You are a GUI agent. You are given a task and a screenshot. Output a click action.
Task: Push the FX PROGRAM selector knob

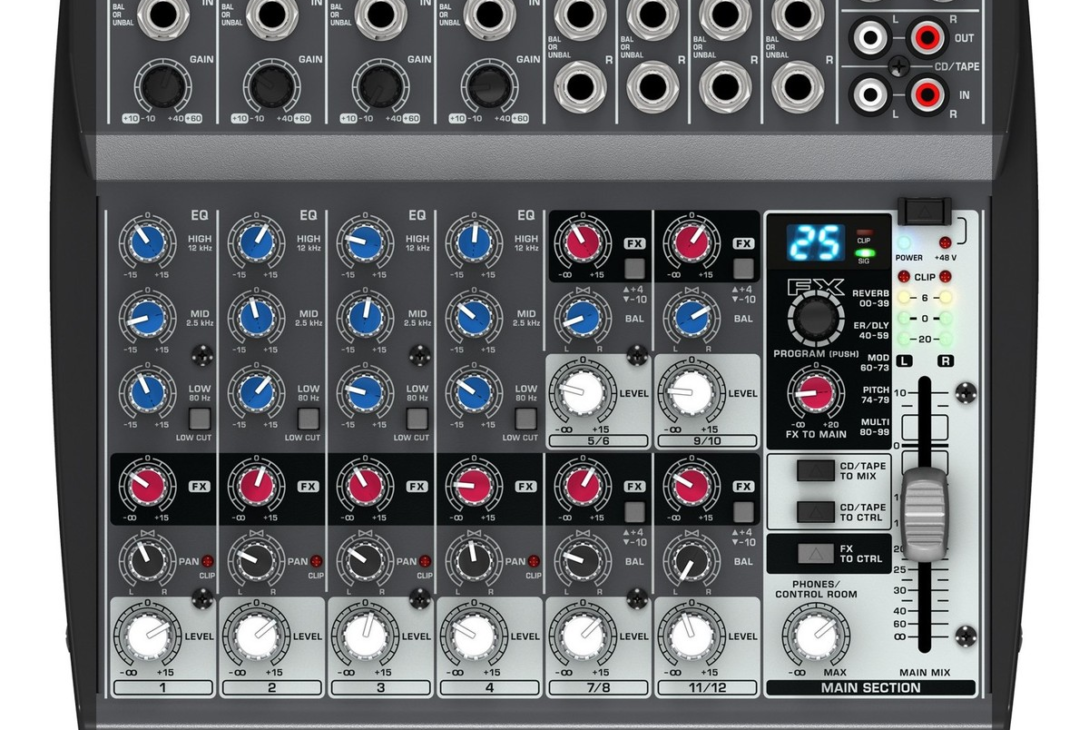[815, 318]
